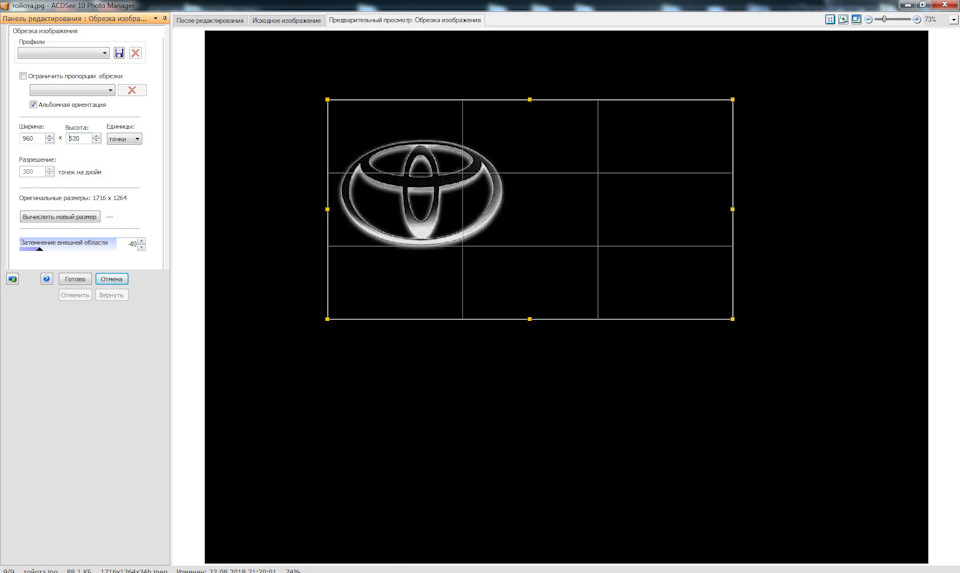Click the Готово button

click(x=75, y=279)
